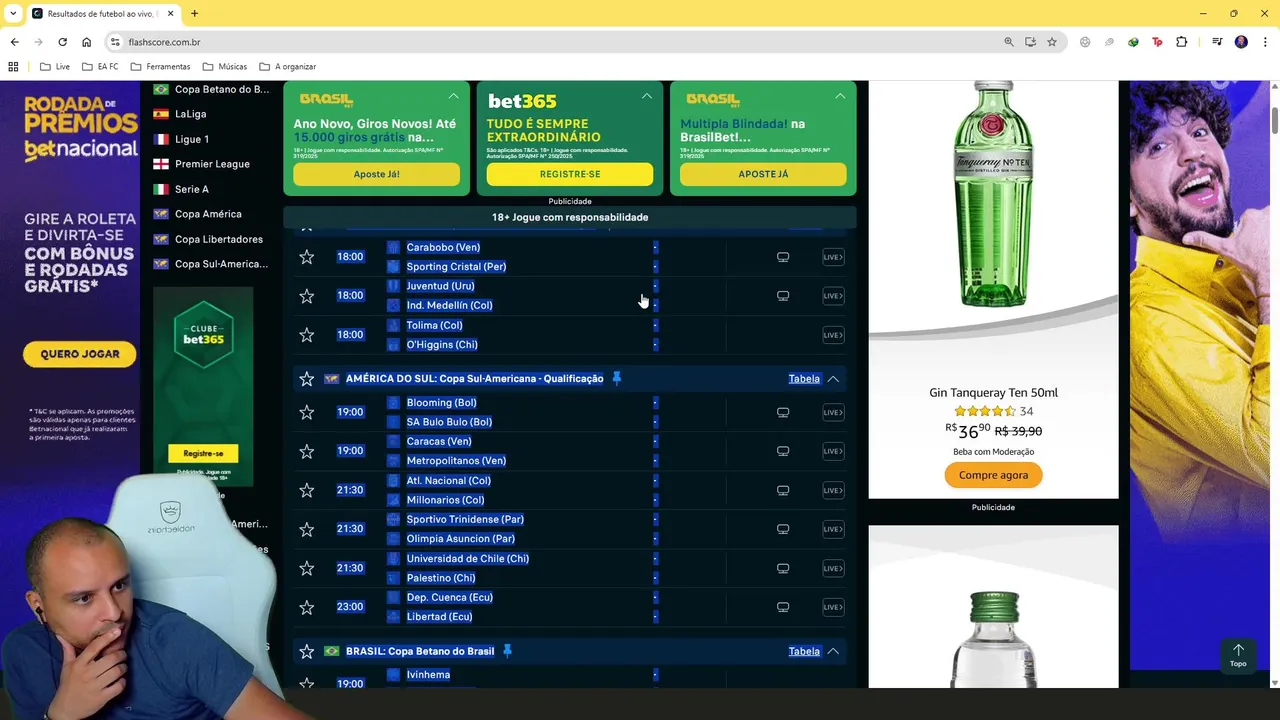Viewport: 1280px width, 720px height.
Task: Open Serie A in the sidebar
Action: [x=191, y=189]
